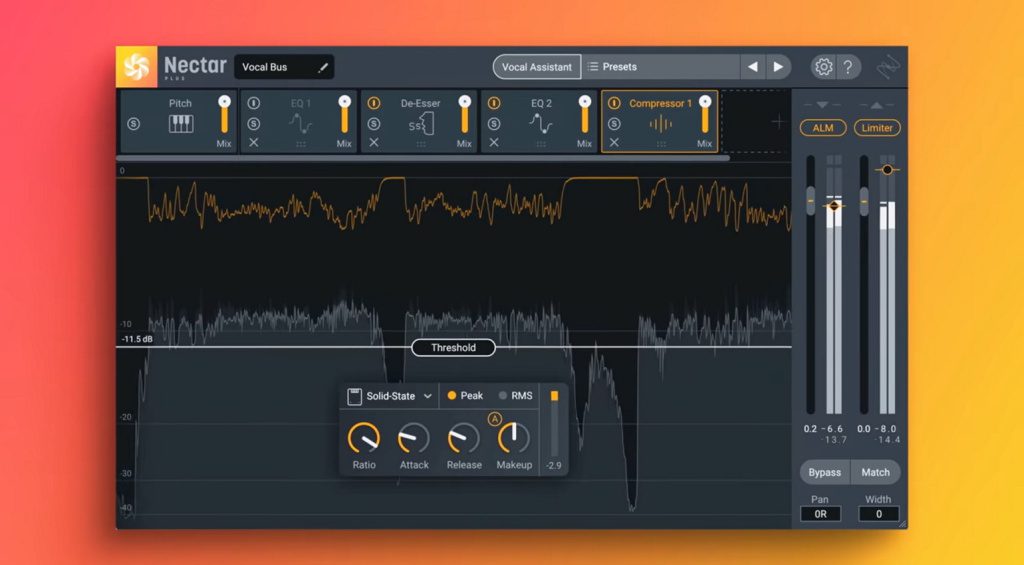This screenshot has width=1024, height=565.
Task: Adjust the EQ 1 Mix slider
Action: pos(344,115)
